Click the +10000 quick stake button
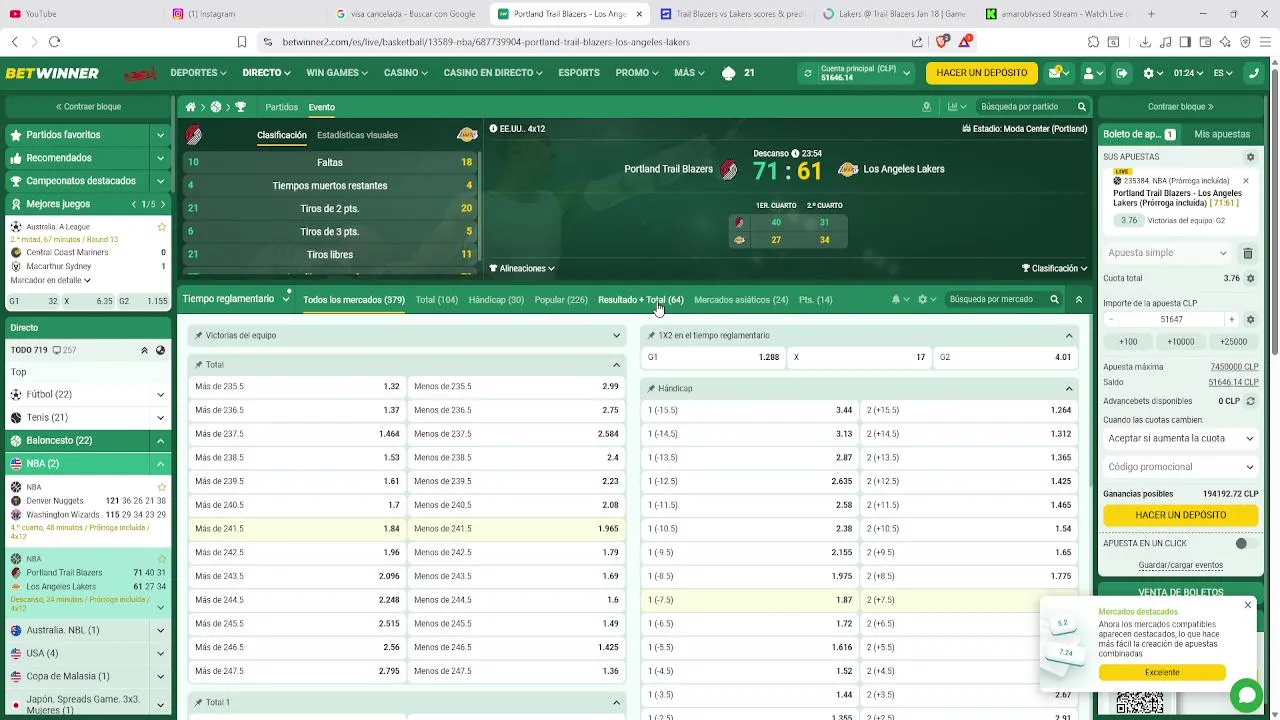 pyautogui.click(x=1181, y=342)
